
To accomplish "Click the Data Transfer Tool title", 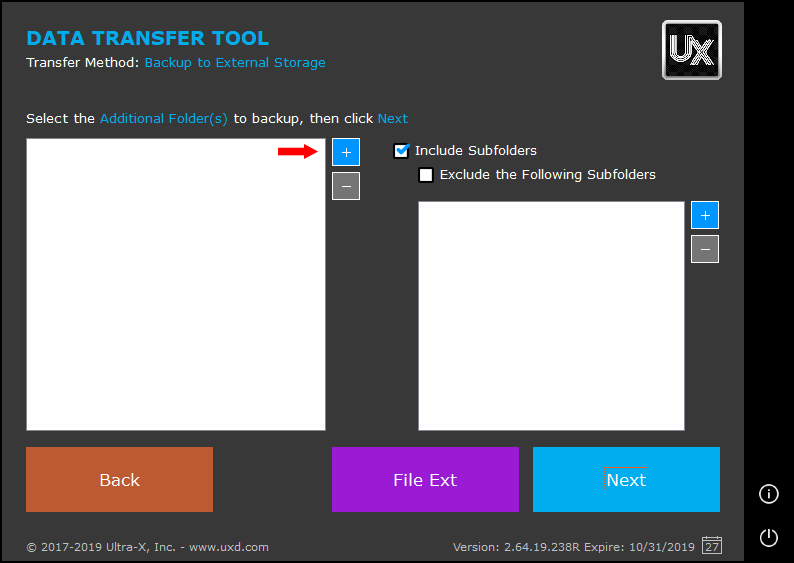I will 147,39.
